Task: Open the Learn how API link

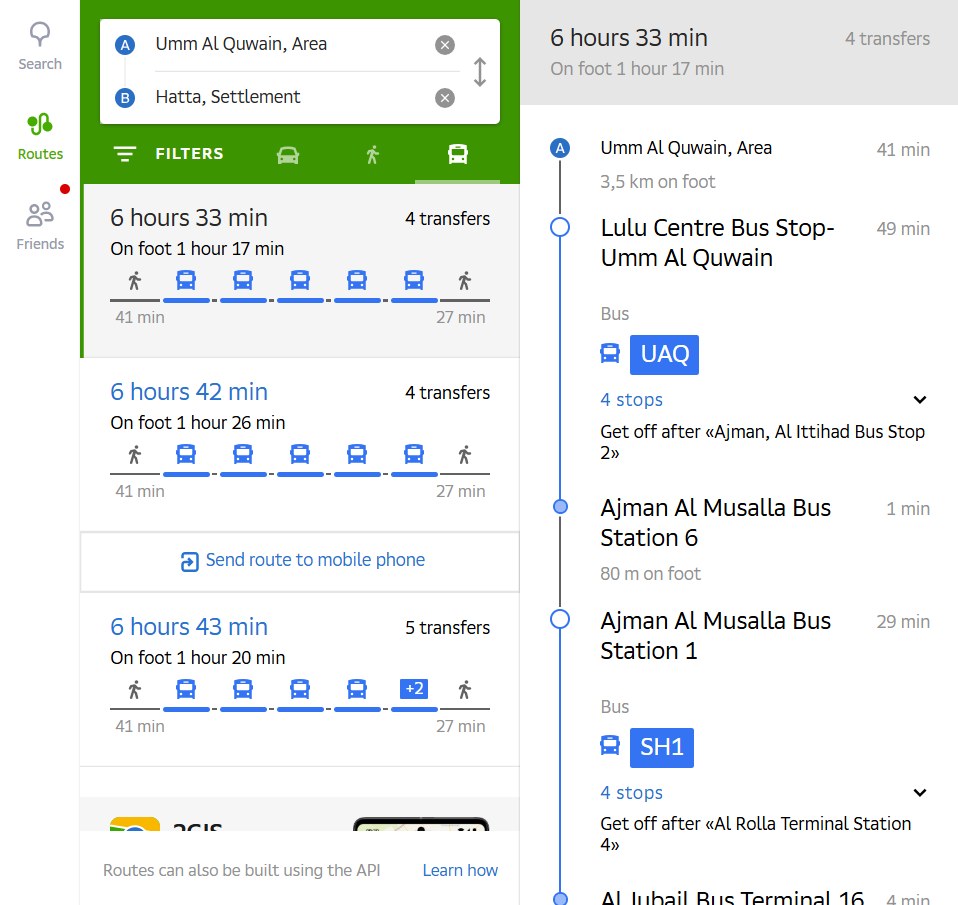Action: coord(460,870)
